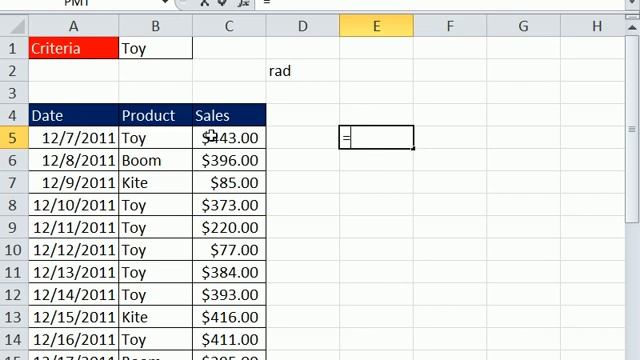Click the vertical scrollbar up arrow
640x360 pixels.
[x=632, y=27]
